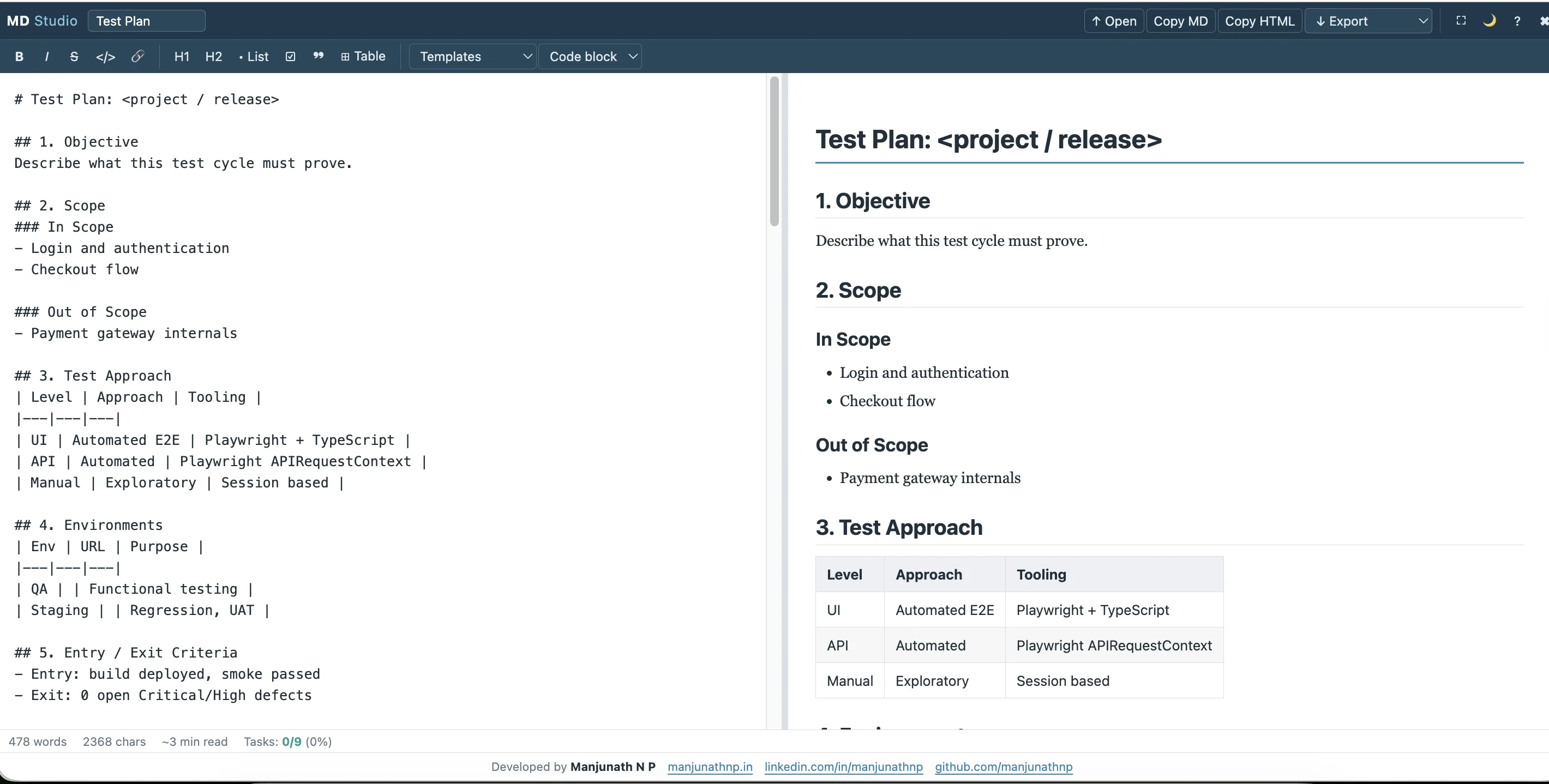The width and height of the screenshot is (1549, 784).
Task: Open github.com/manjunathnp link
Action: tap(1004, 767)
